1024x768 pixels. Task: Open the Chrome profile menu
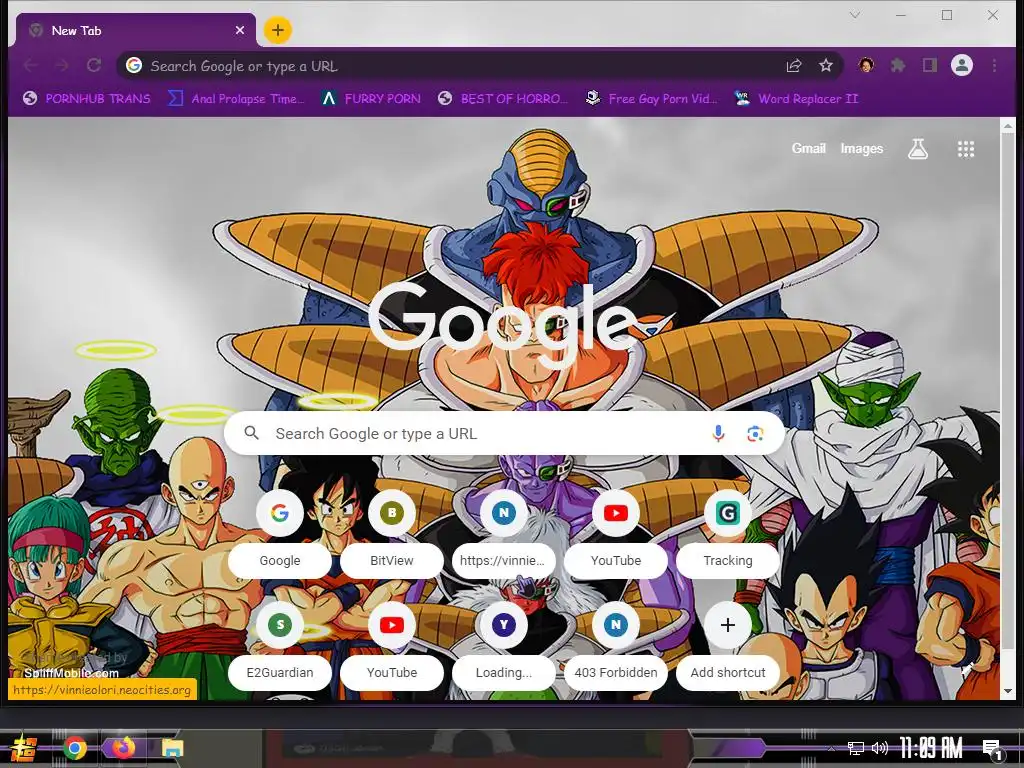[x=962, y=65]
